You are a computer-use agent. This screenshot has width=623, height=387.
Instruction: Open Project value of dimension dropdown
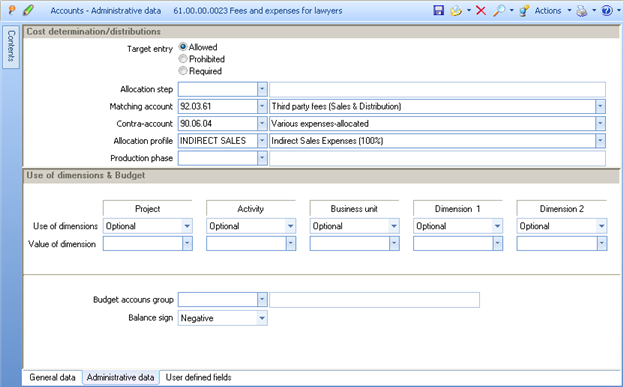coord(187,244)
